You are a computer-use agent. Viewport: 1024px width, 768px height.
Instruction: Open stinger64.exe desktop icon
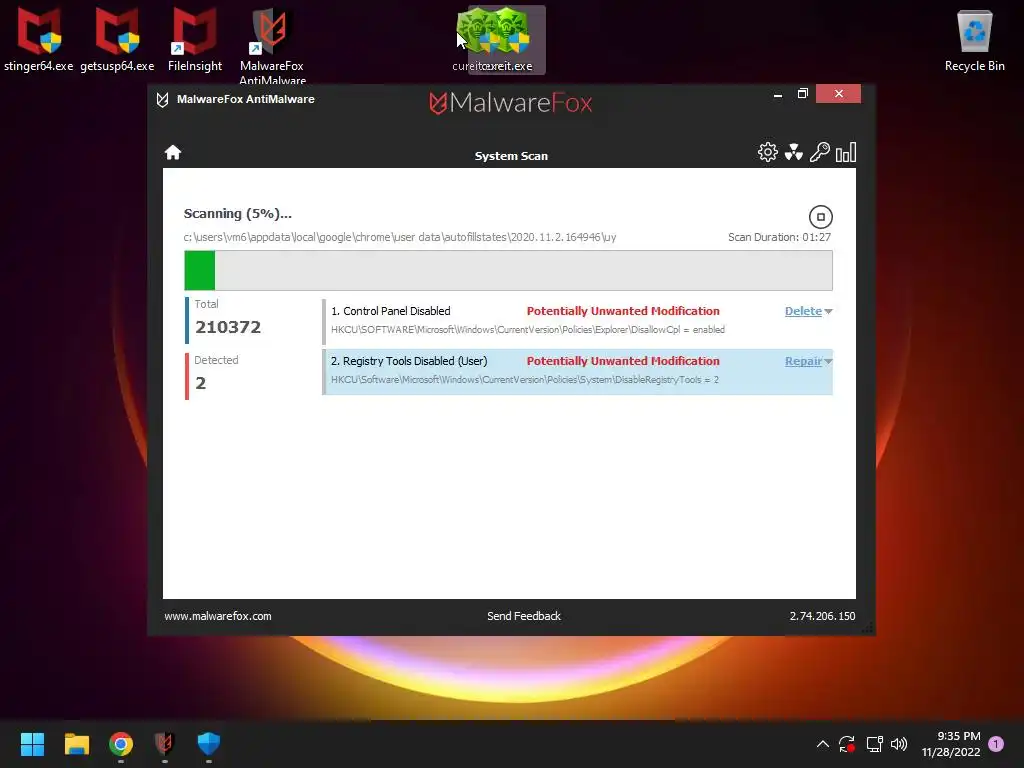39,39
